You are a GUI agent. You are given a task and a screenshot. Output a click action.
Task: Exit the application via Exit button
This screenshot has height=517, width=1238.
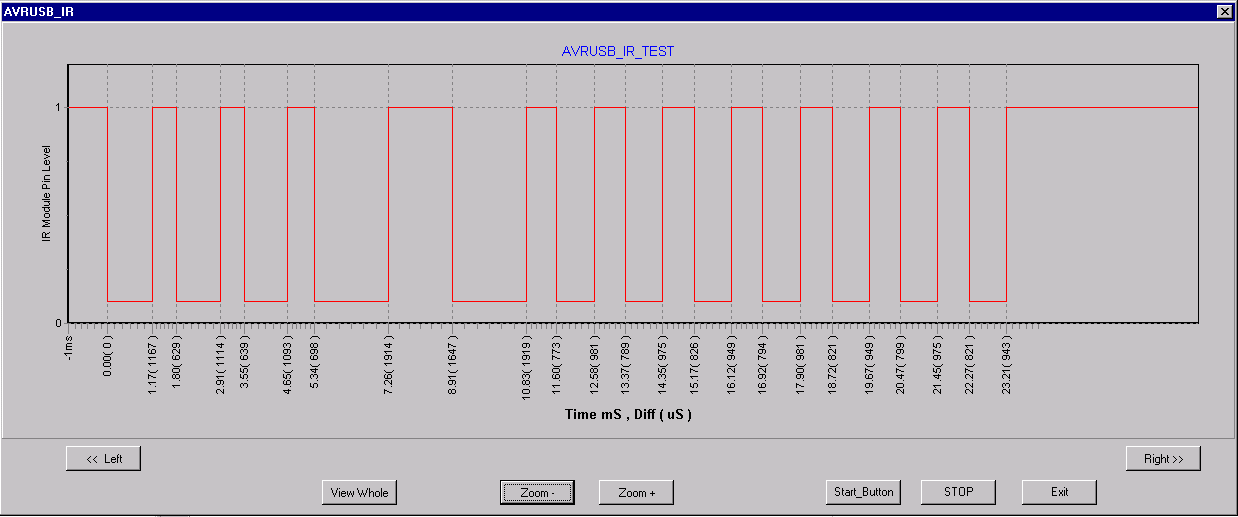click(x=1059, y=492)
